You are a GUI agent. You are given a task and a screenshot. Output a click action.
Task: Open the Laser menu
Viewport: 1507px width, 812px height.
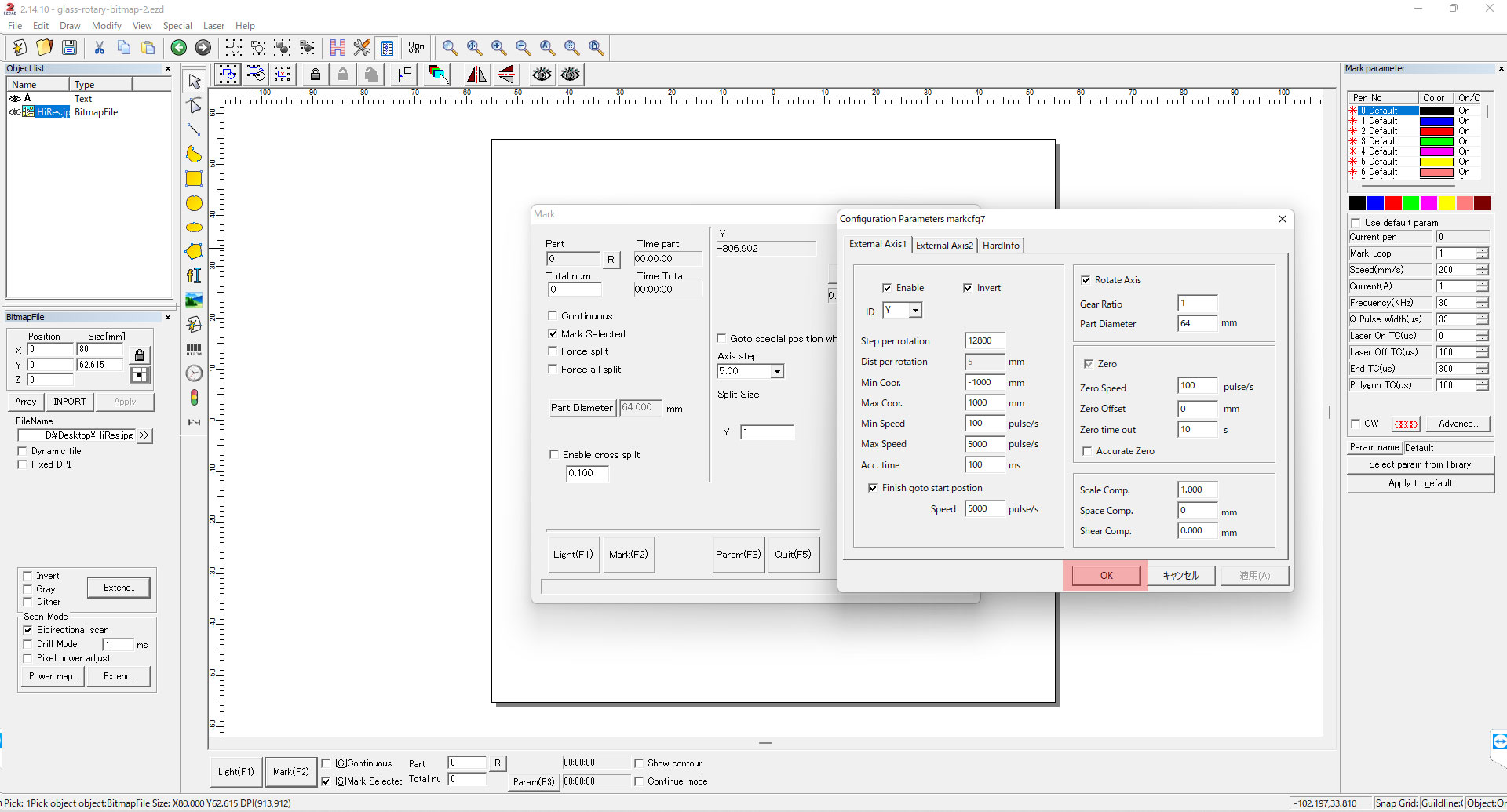213,26
